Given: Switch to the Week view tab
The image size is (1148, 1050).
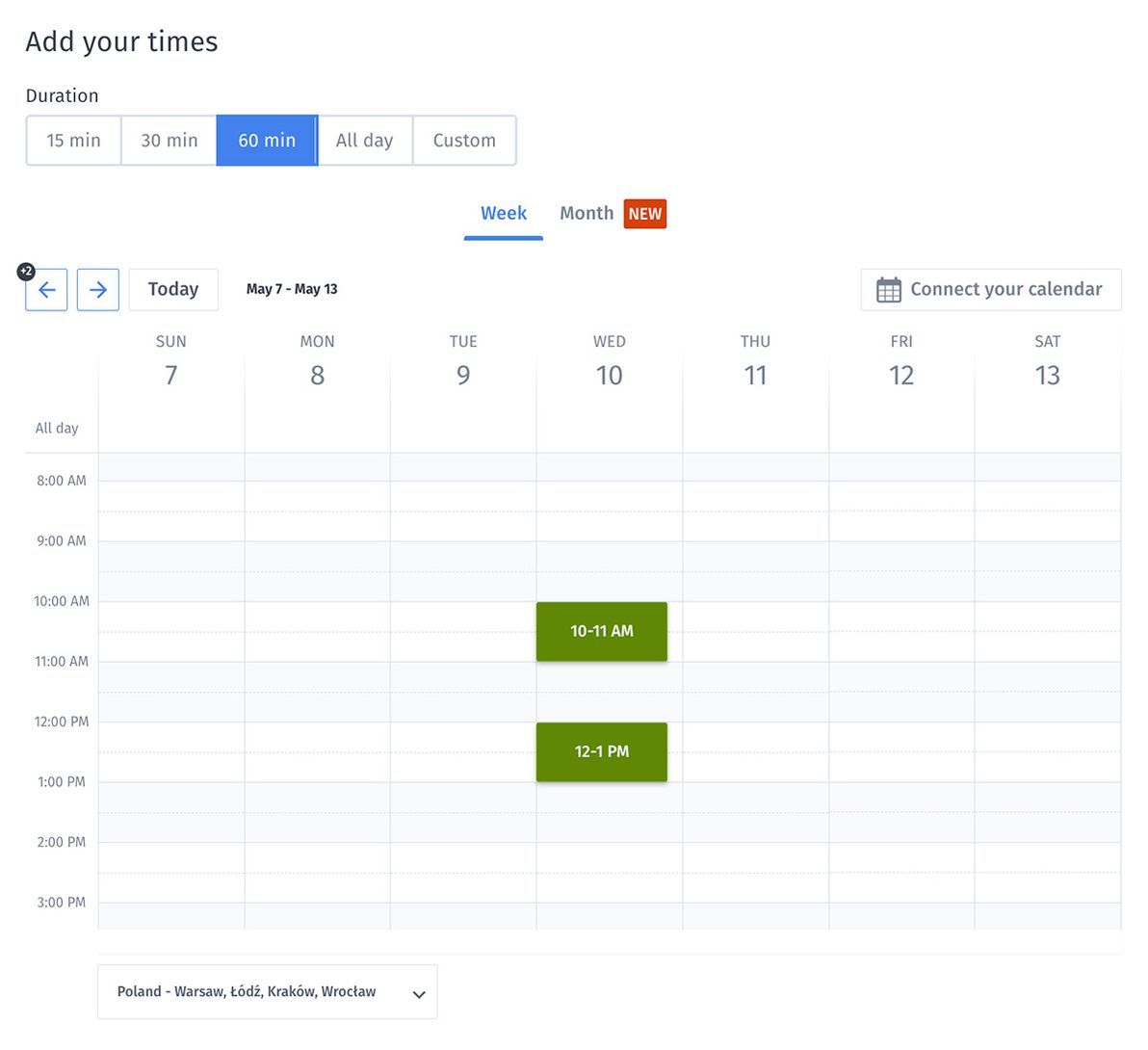Looking at the screenshot, I should point(504,214).
